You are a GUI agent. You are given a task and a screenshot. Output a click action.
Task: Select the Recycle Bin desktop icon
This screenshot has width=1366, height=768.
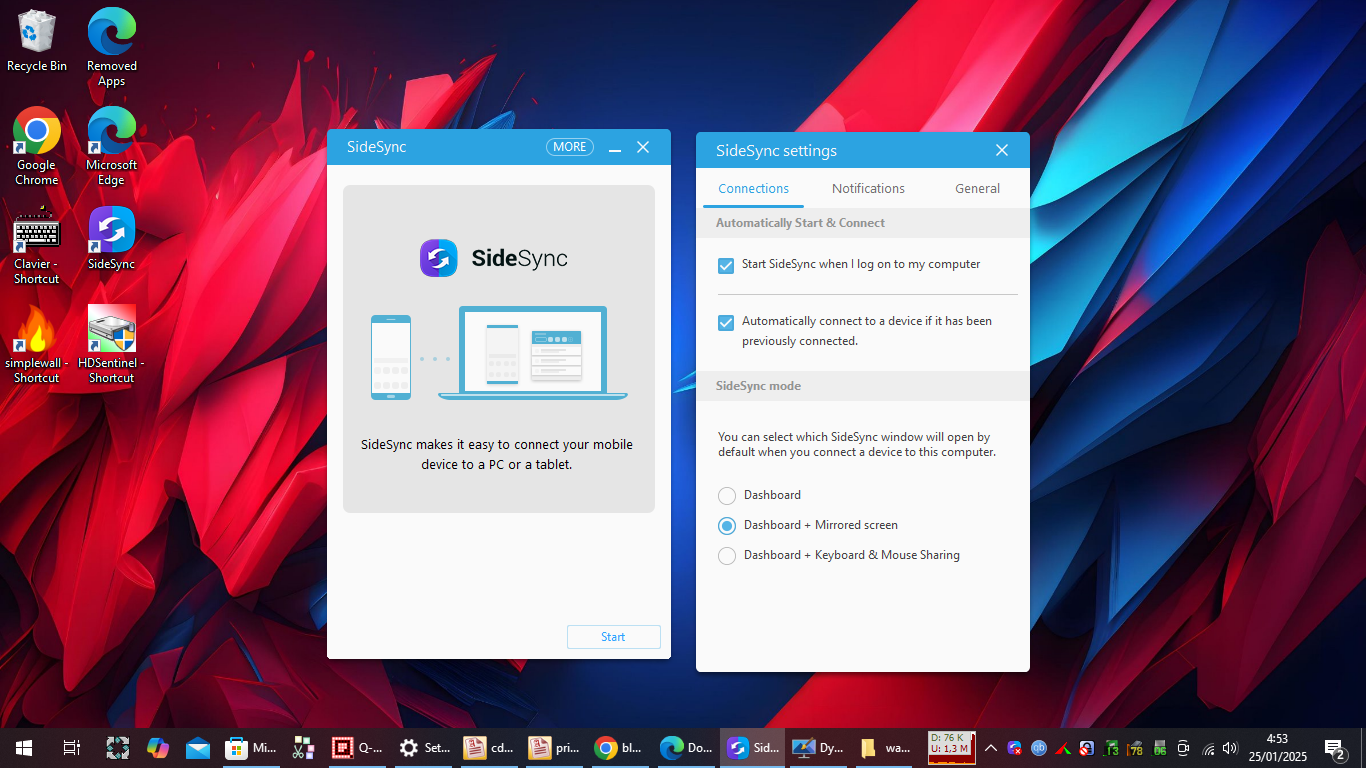[37, 41]
